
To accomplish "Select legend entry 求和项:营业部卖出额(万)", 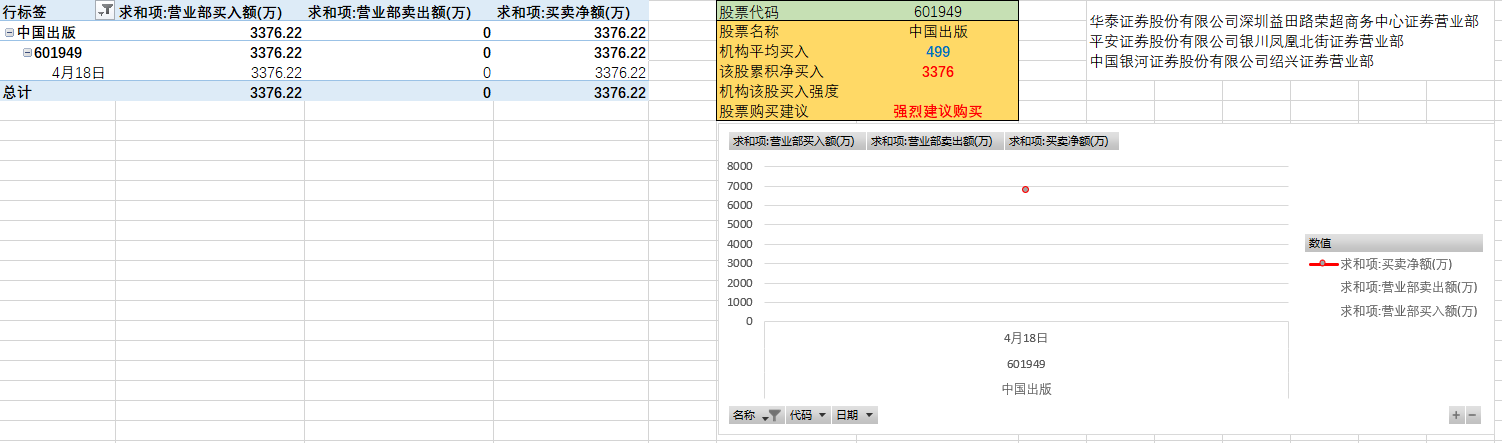I will click(x=1408, y=287).
